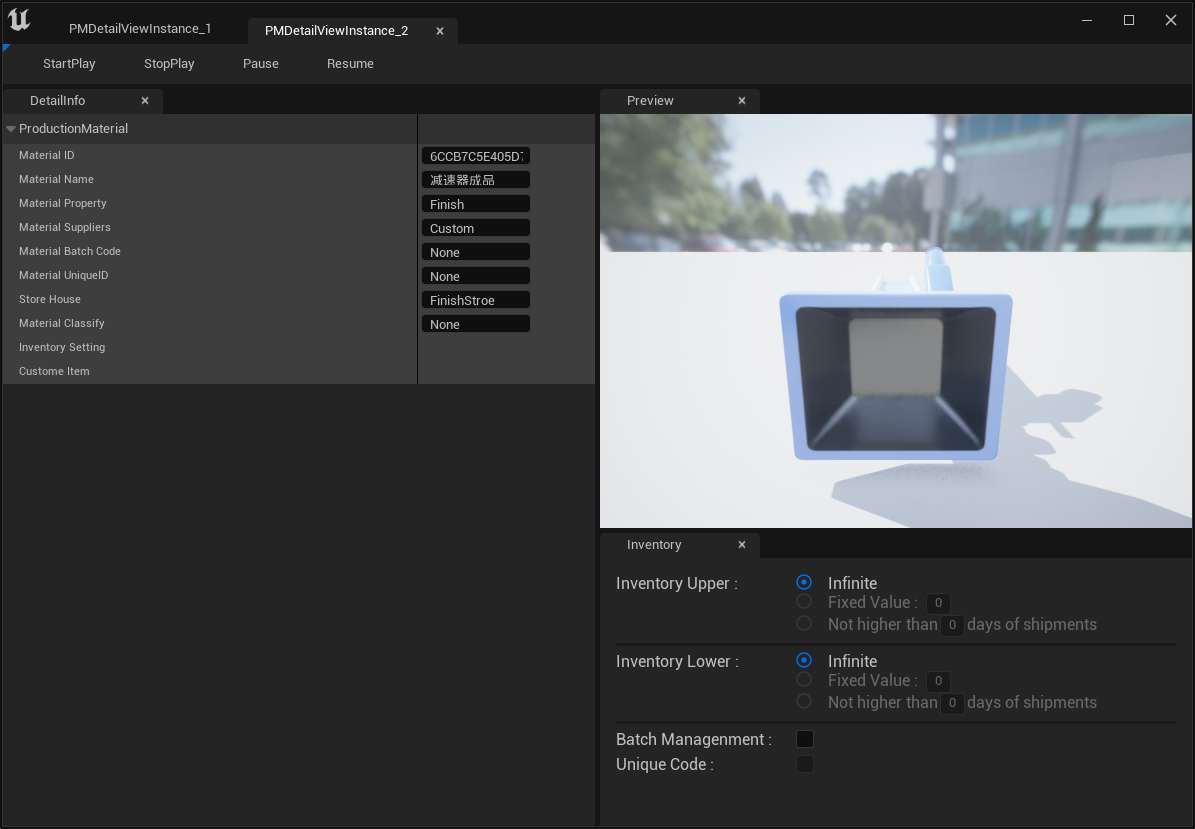Click the Pause button
1195x829 pixels.
pyautogui.click(x=261, y=64)
